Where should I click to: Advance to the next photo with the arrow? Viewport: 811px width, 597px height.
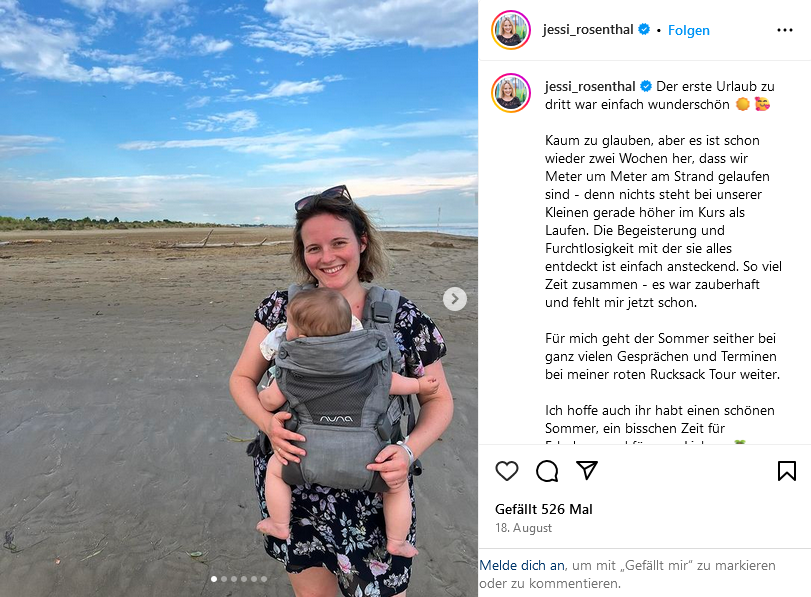tap(455, 299)
